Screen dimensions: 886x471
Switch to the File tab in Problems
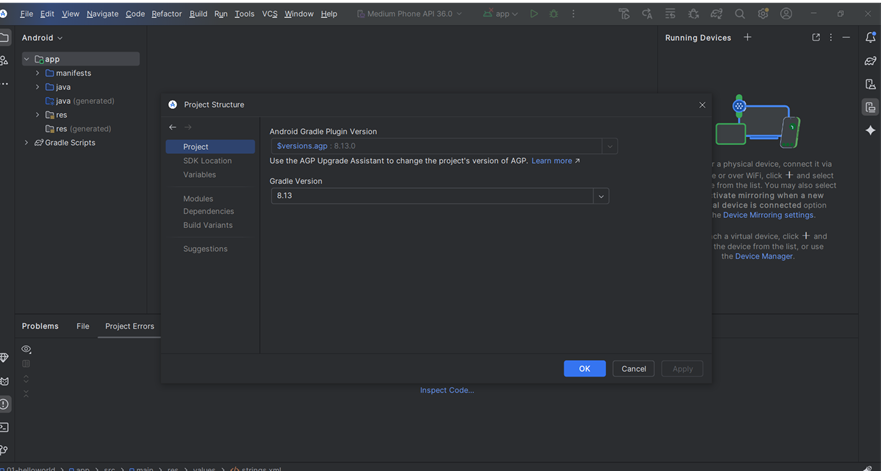point(82,326)
